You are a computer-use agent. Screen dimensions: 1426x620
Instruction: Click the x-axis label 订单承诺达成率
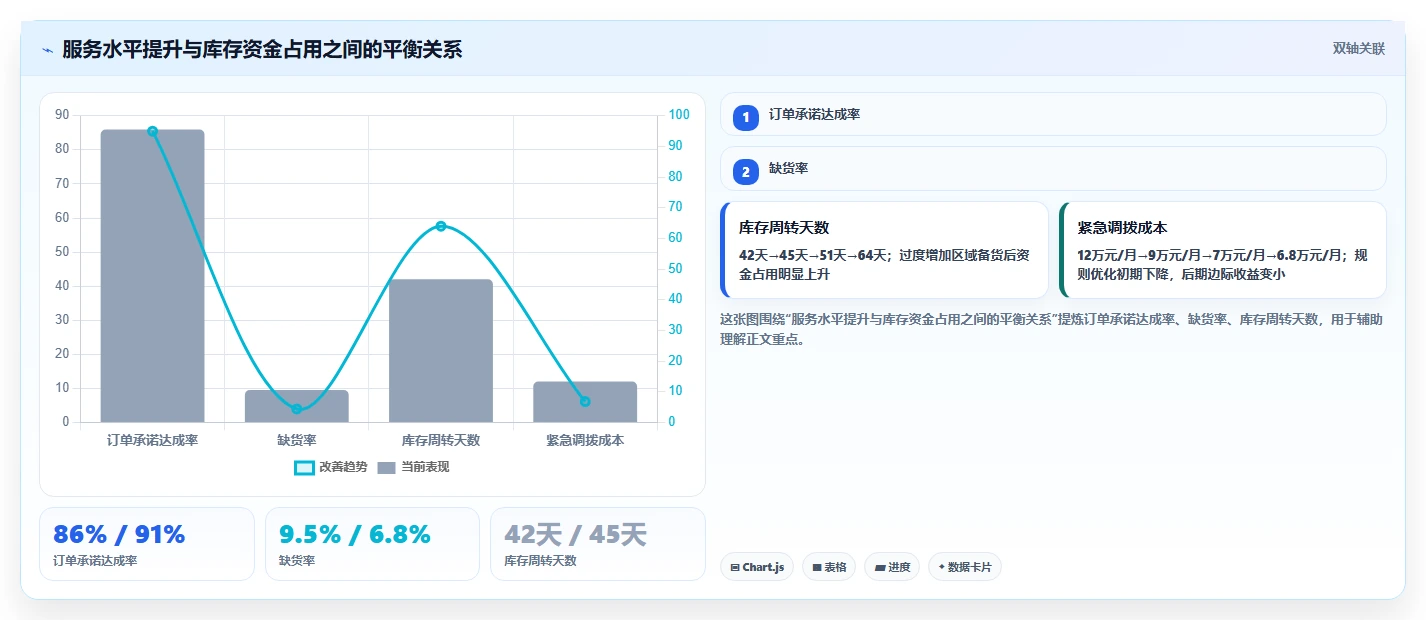152,440
